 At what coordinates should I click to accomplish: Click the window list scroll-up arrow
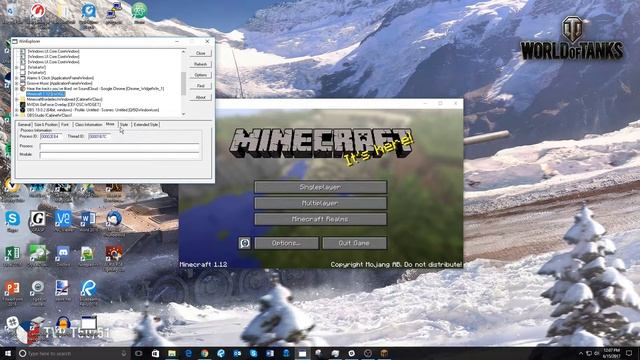pyautogui.click(x=183, y=51)
